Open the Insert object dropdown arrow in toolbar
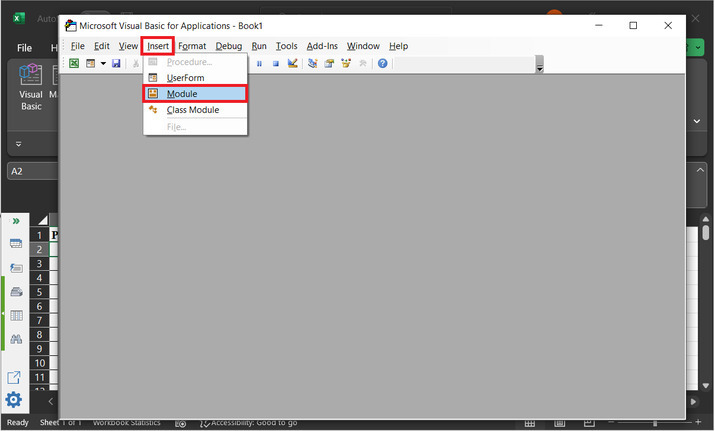The width and height of the screenshot is (715, 431). pos(103,63)
